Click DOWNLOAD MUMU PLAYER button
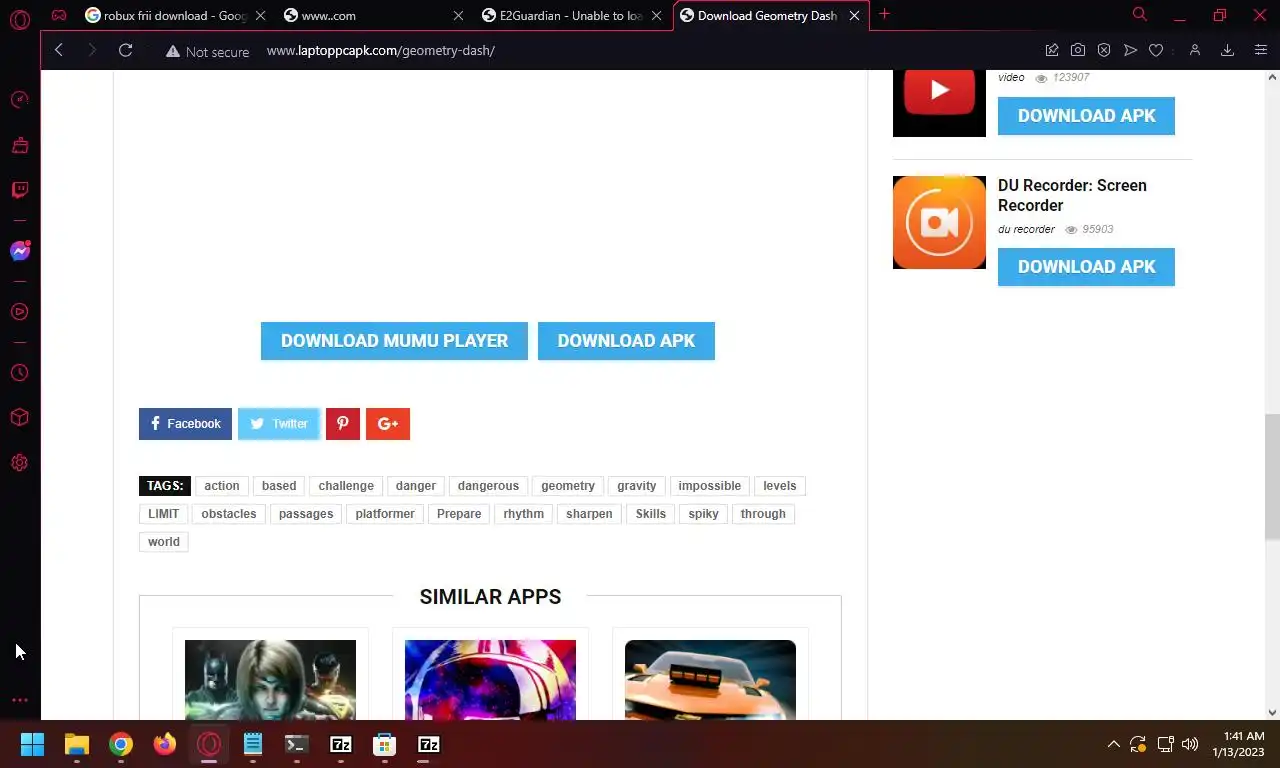 (x=394, y=341)
